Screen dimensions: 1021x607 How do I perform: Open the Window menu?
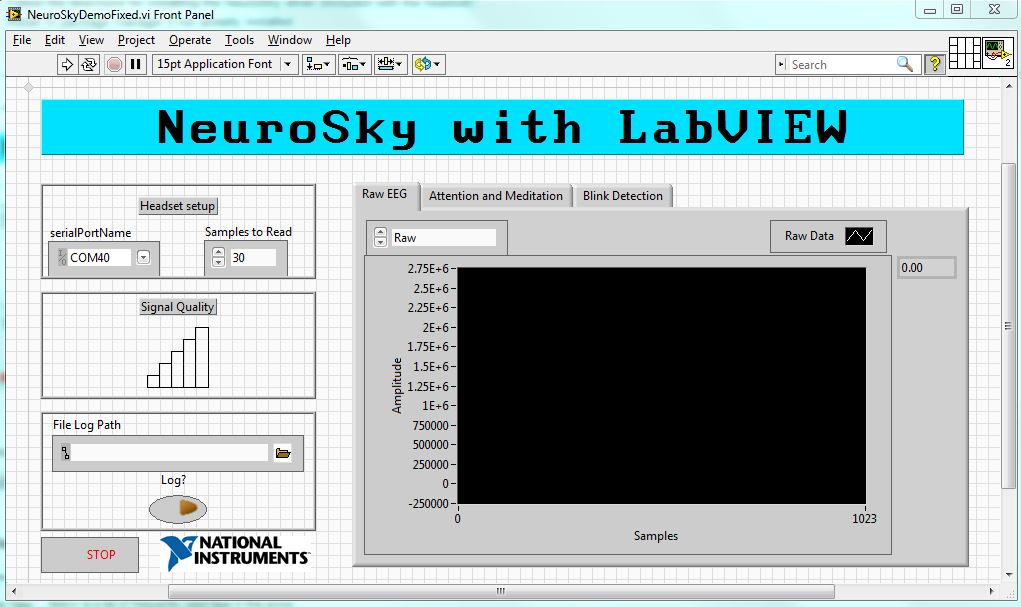point(290,40)
